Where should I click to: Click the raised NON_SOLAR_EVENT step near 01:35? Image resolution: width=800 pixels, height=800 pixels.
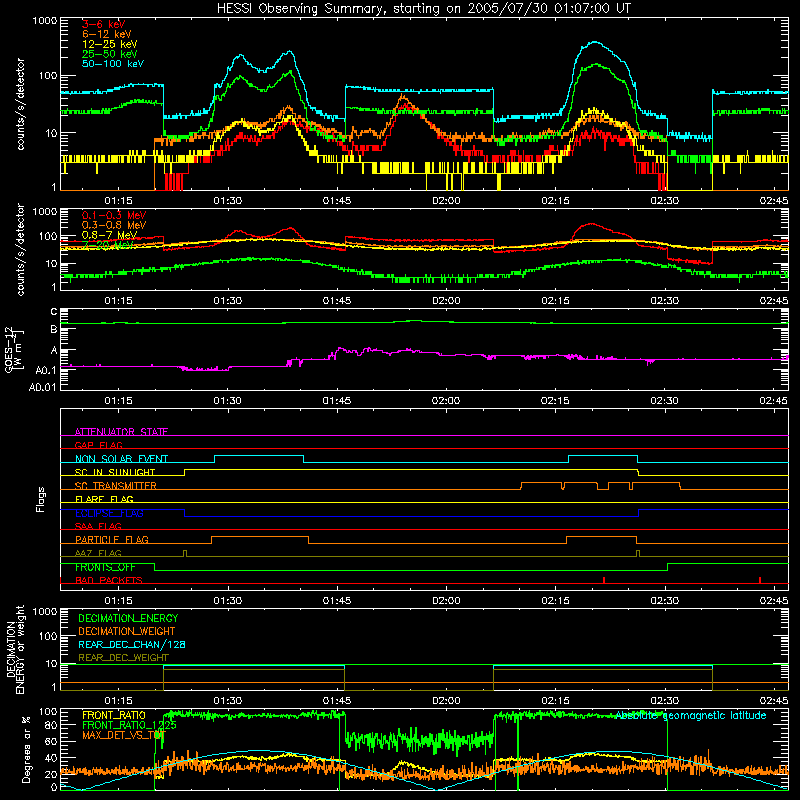259,456
